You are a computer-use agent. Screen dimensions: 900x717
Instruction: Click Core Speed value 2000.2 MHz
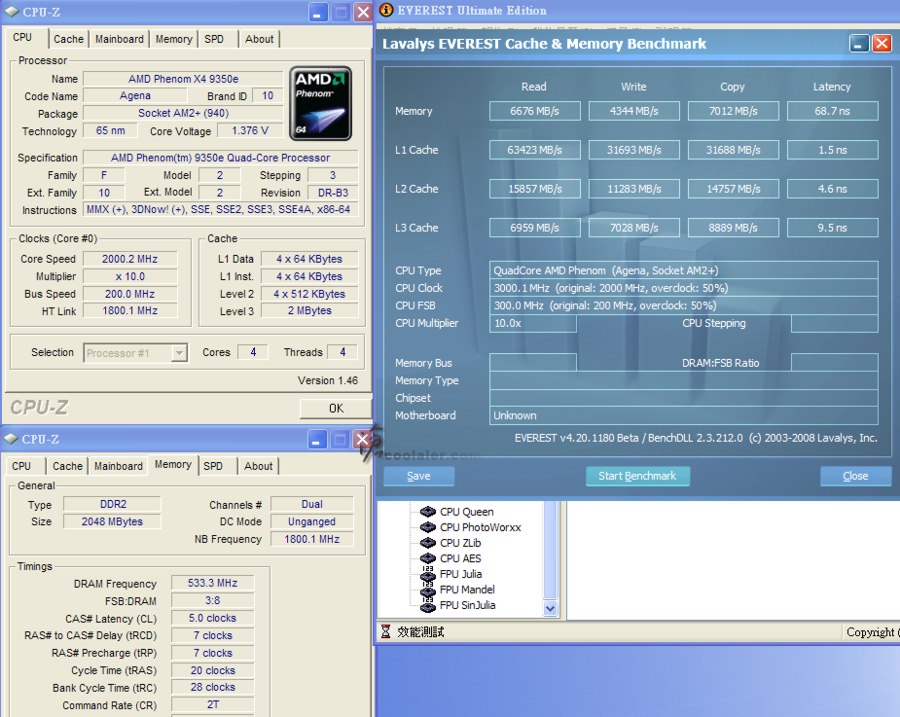tap(130, 259)
